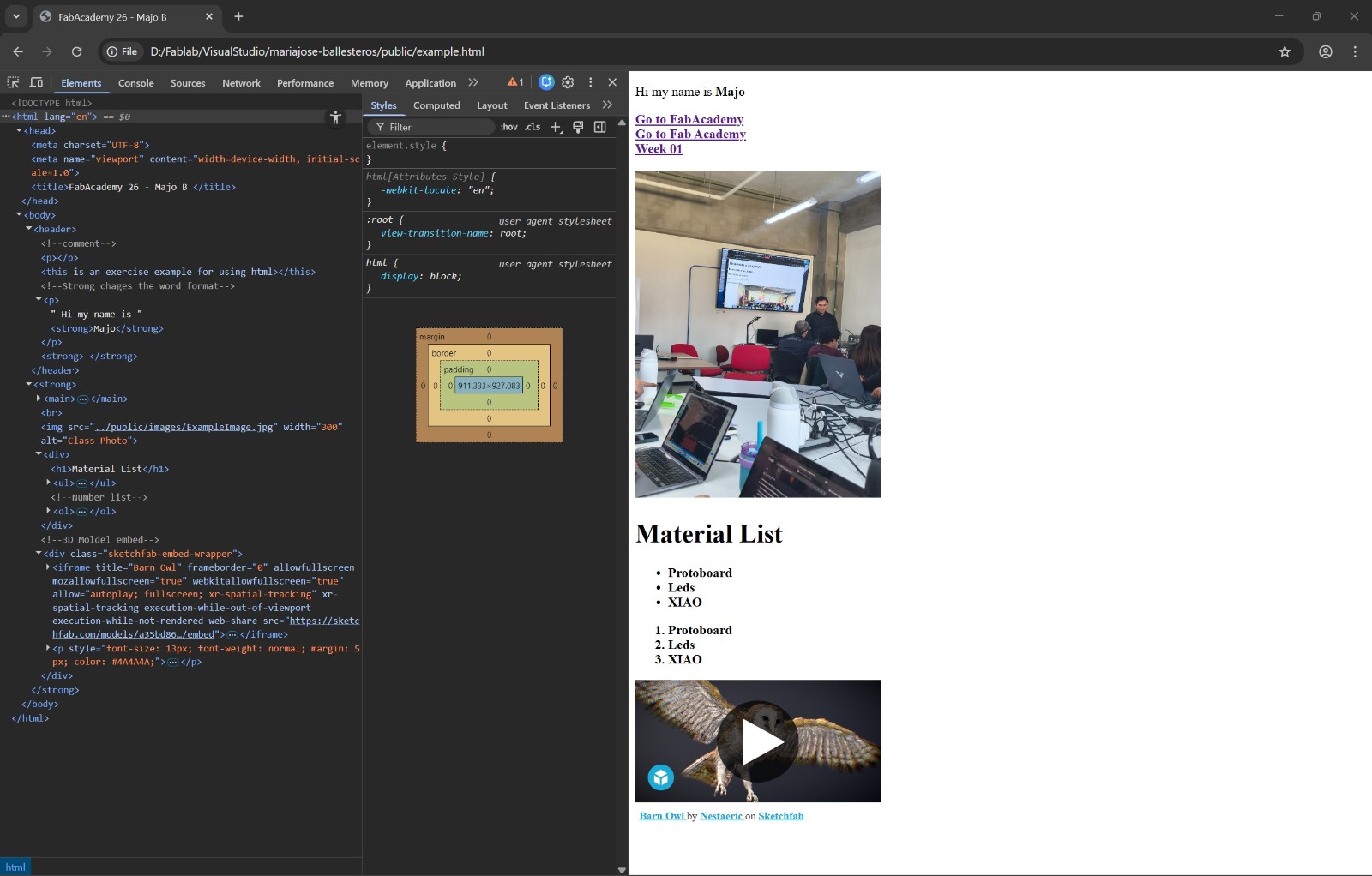The height and width of the screenshot is (876, 1372).
Task: Open the Chrome three-dot menu
Action: click(x=1355, y=51)
